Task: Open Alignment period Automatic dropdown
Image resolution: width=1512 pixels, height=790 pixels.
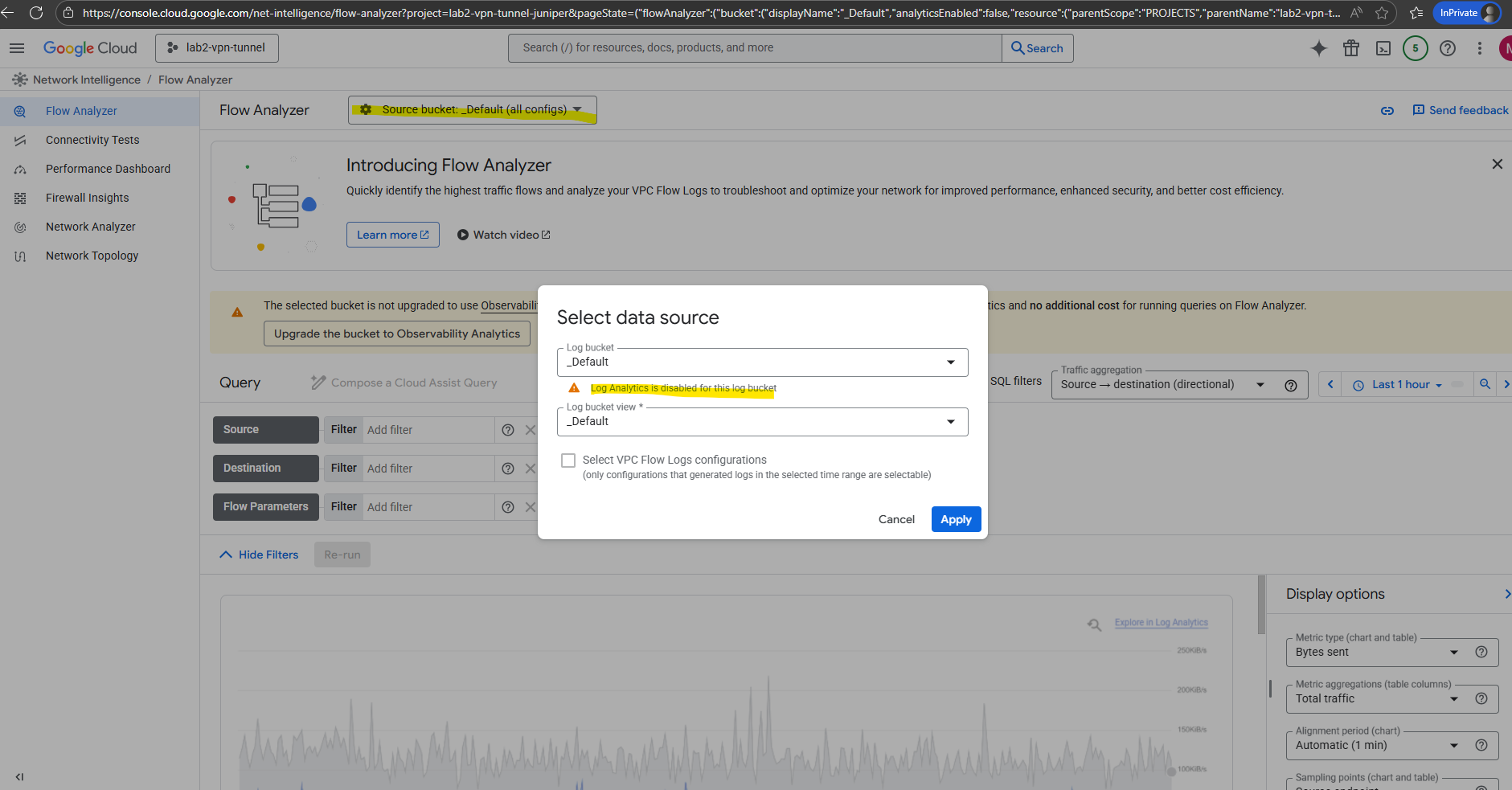Action: click(x=1378, y=745)
